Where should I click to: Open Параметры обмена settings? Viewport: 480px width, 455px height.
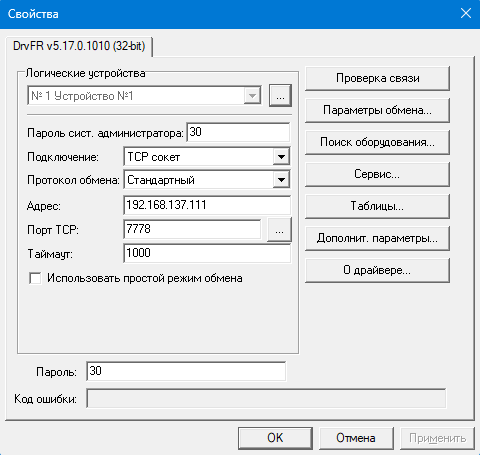point(377,110)
